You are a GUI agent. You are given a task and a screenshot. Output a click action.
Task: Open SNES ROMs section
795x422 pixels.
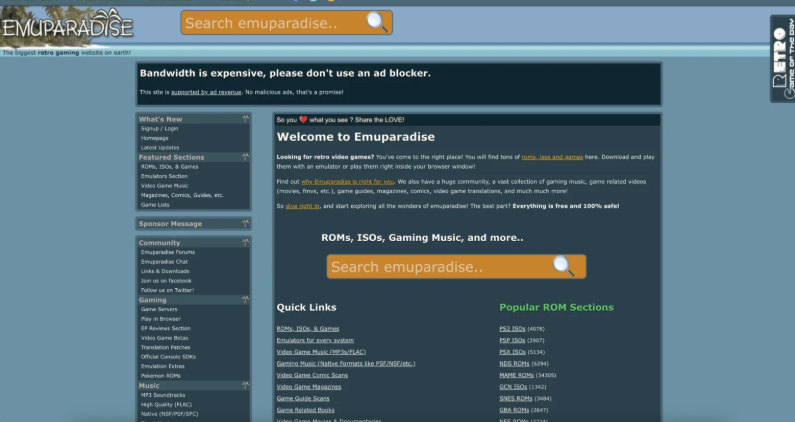point(516,399)
